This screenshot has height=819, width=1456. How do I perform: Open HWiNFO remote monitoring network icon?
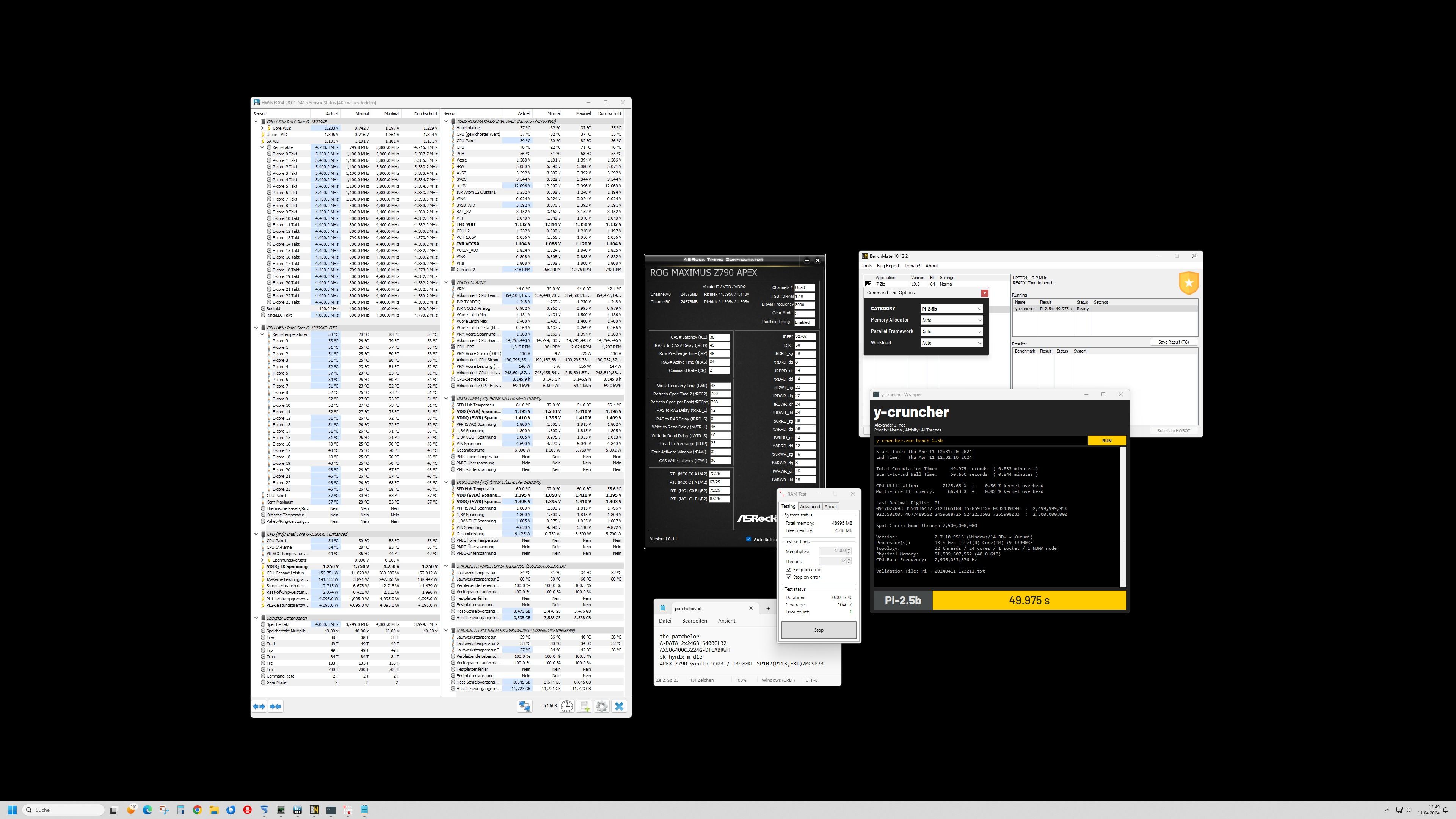[524, 706]
